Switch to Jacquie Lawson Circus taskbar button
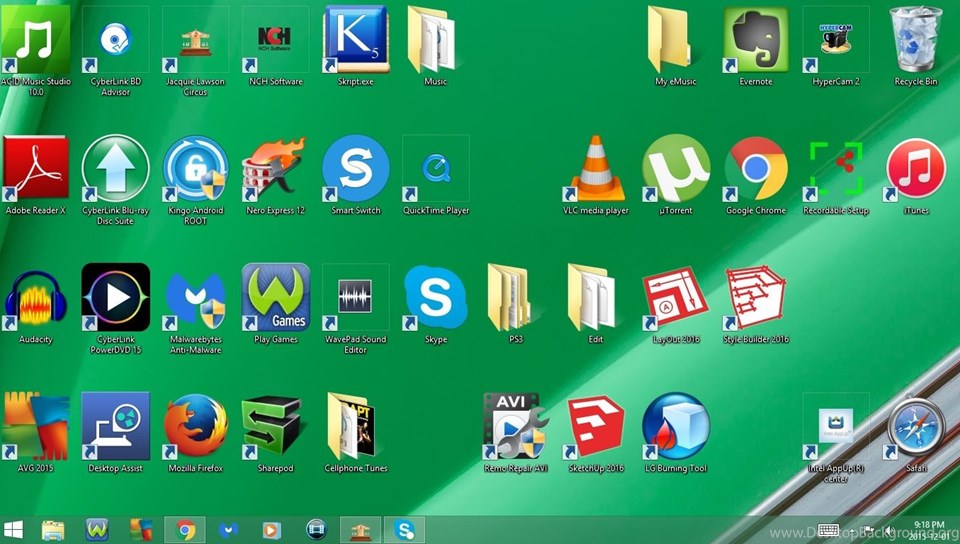This screenshot has height=544, width=960. point(360,530)
